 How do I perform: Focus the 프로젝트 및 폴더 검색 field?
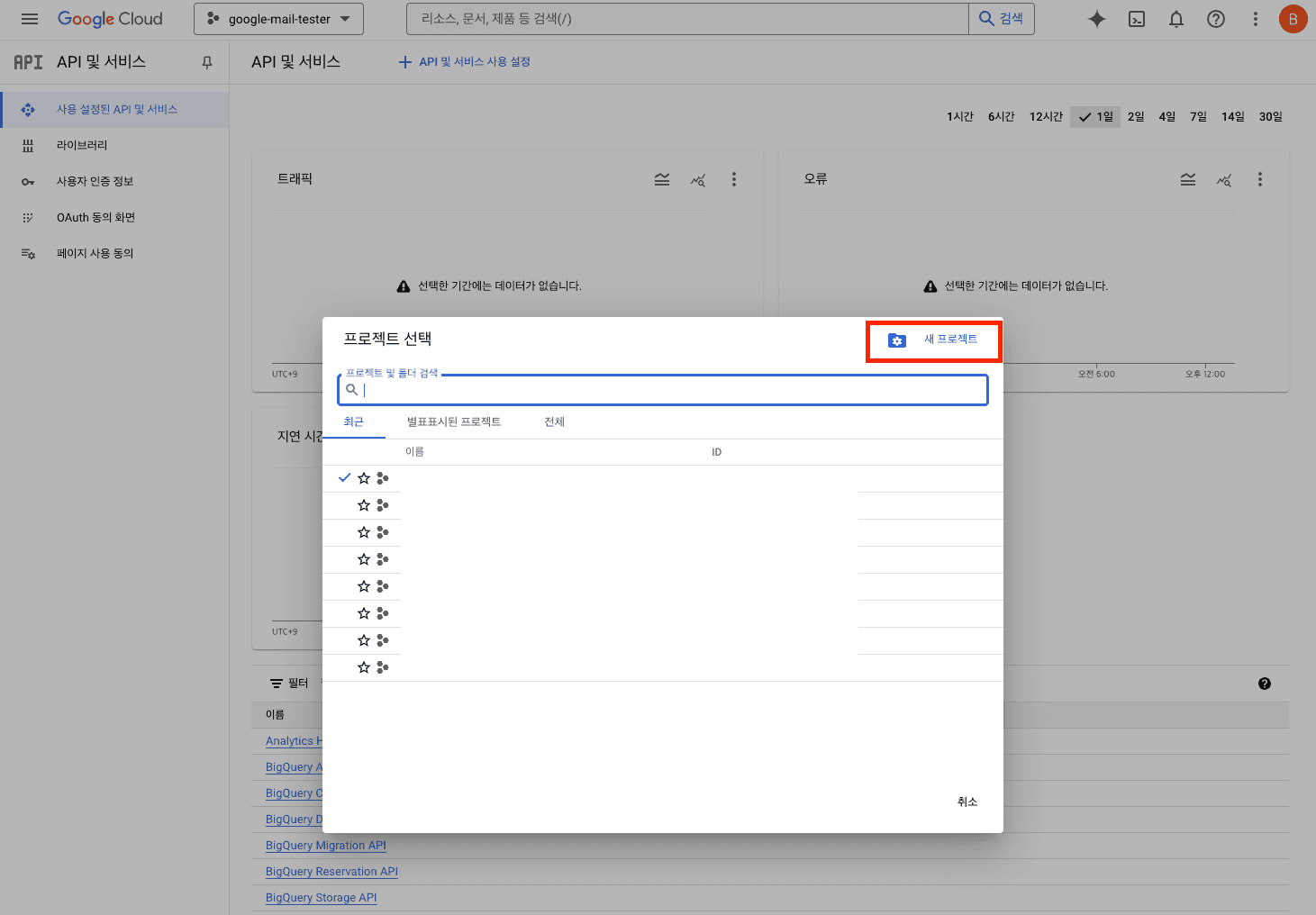(x=667, y=390)
